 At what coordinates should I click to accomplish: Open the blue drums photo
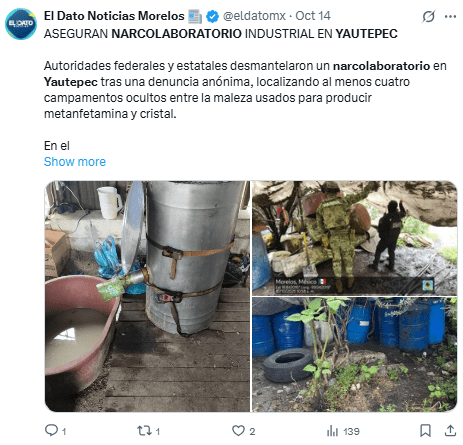[354, 355]
